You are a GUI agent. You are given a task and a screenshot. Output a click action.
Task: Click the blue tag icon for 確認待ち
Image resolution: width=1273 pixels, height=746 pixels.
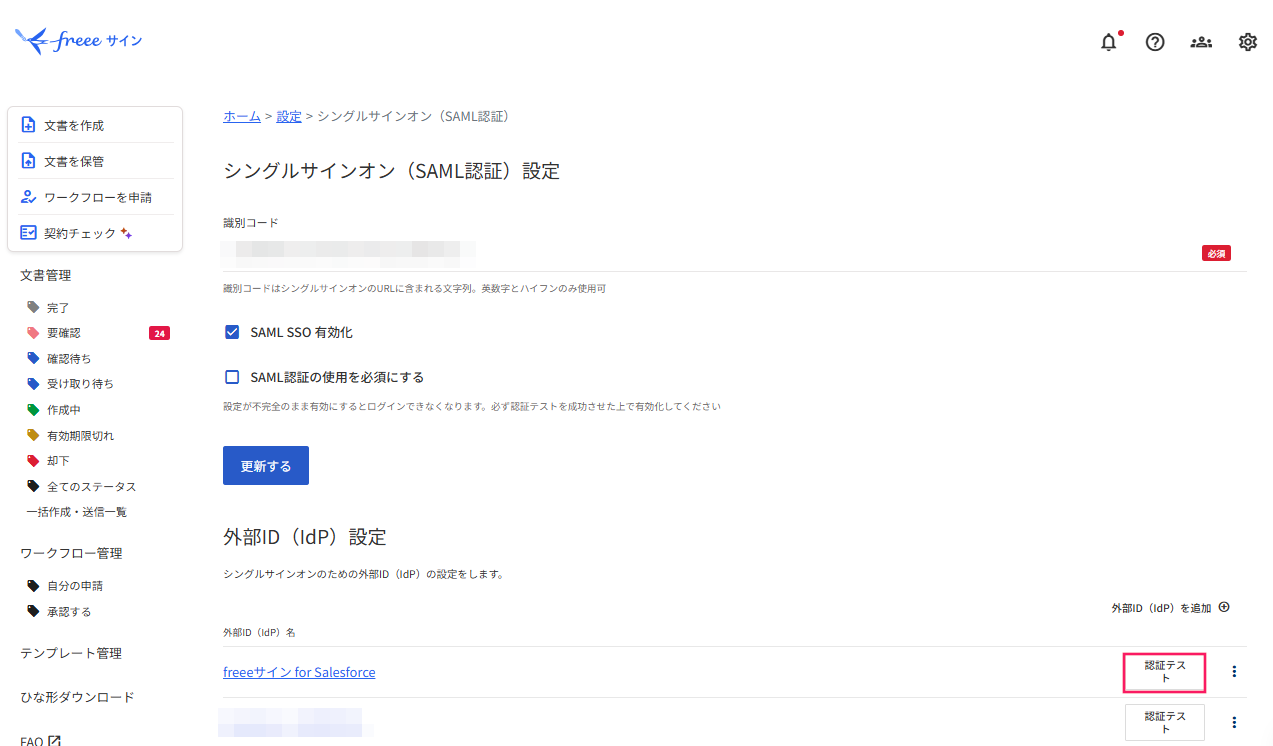tap(34, 358)
